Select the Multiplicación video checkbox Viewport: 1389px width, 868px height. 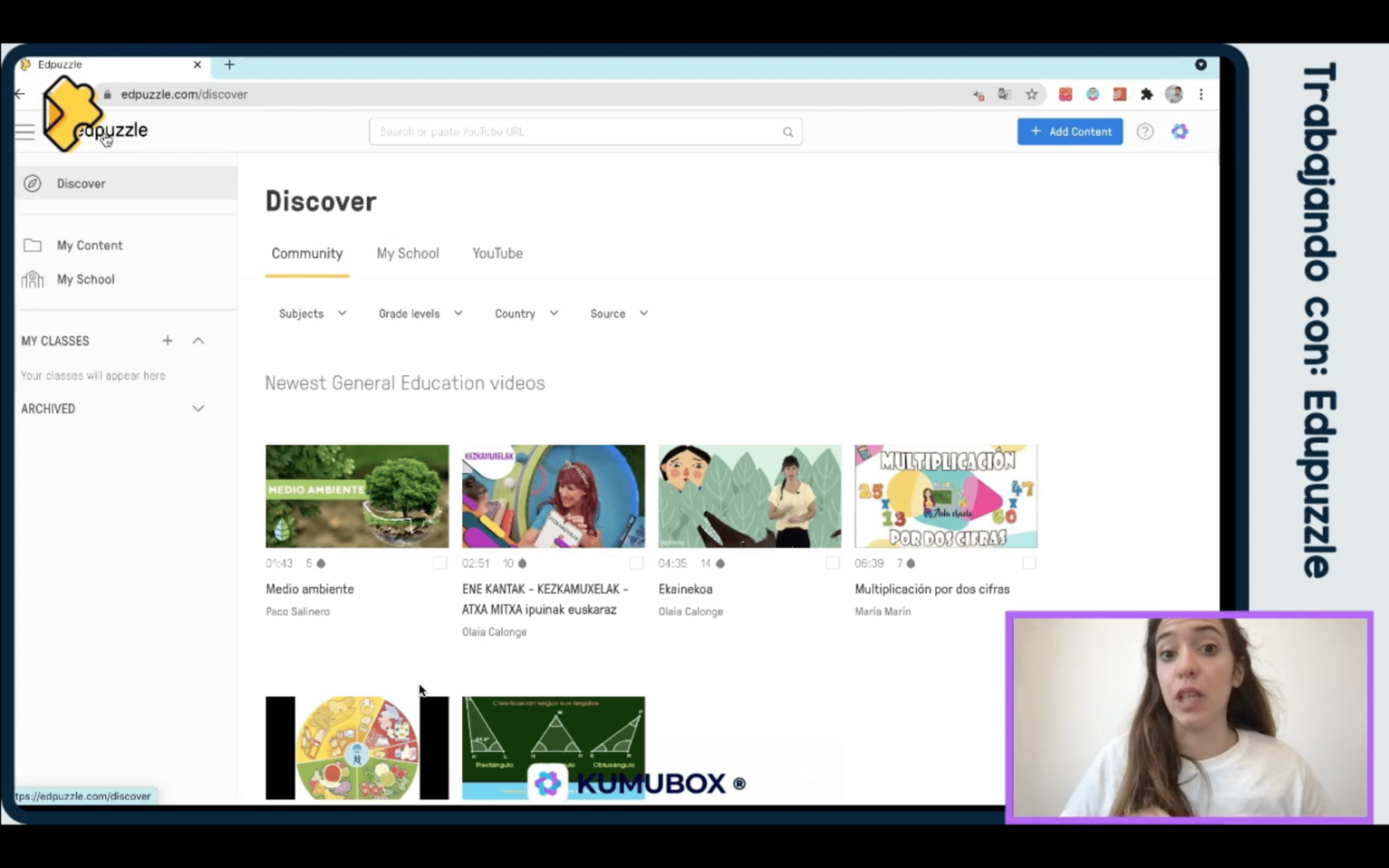[x=1029, y=563]
